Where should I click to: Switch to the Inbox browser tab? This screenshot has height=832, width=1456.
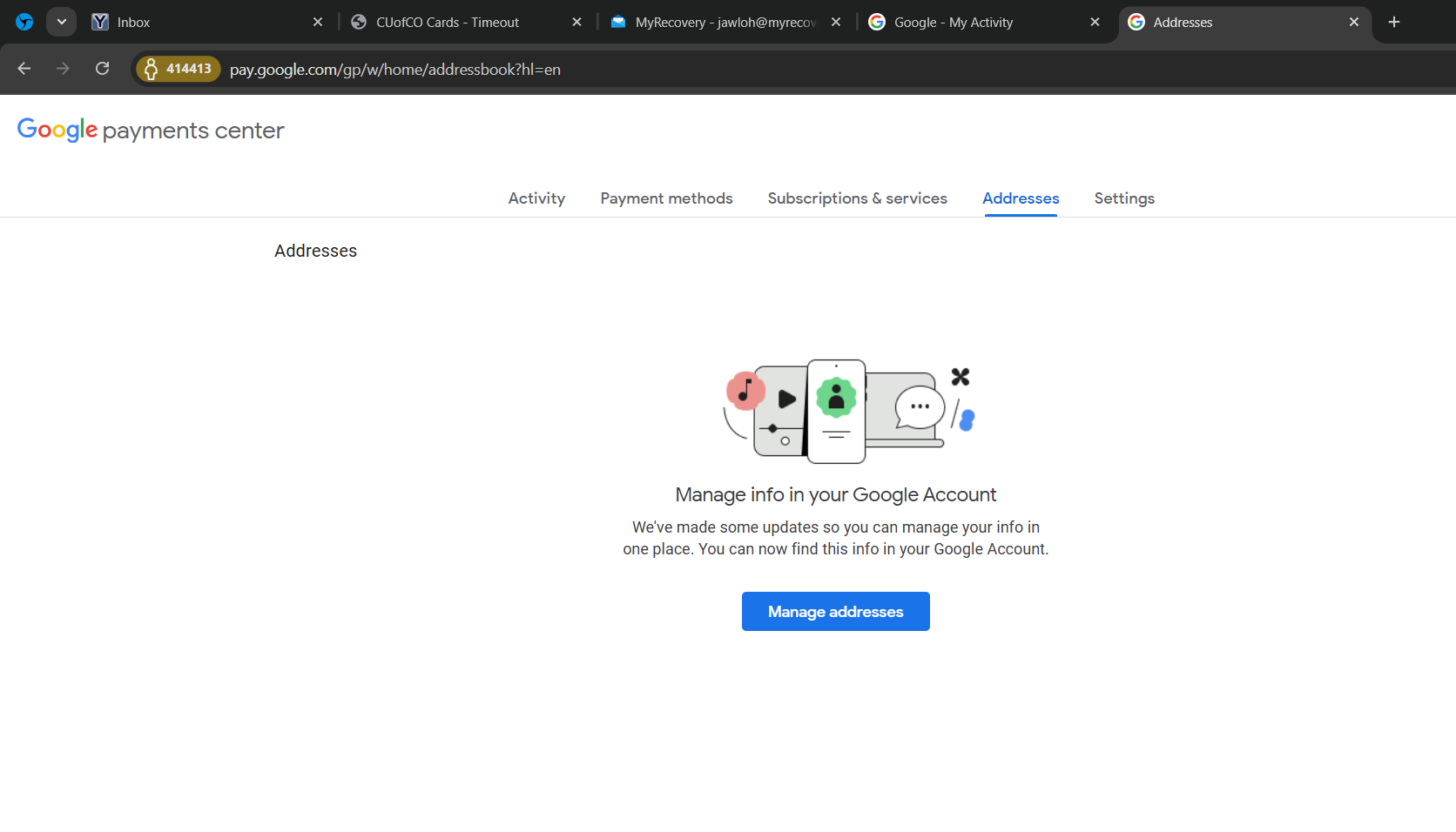pyautogui.click(x=200, y=22)
